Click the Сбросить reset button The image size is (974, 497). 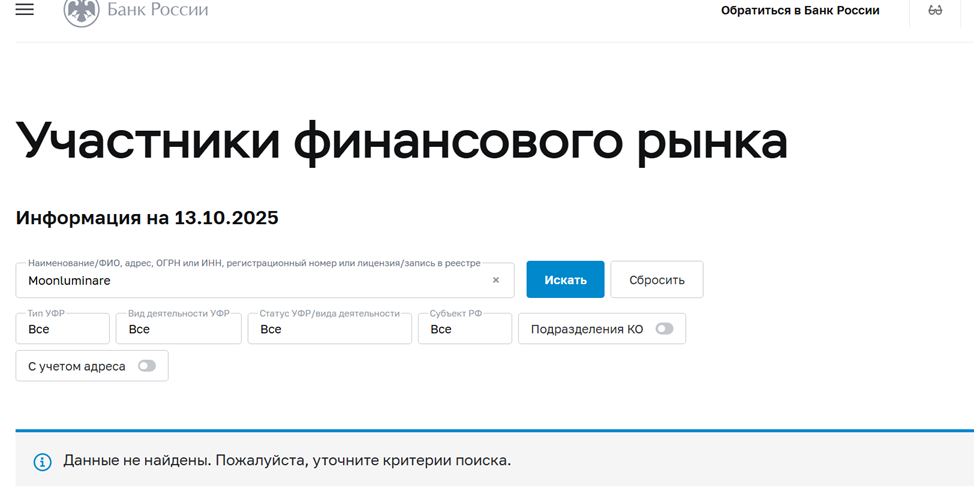[x=657, y=280]
